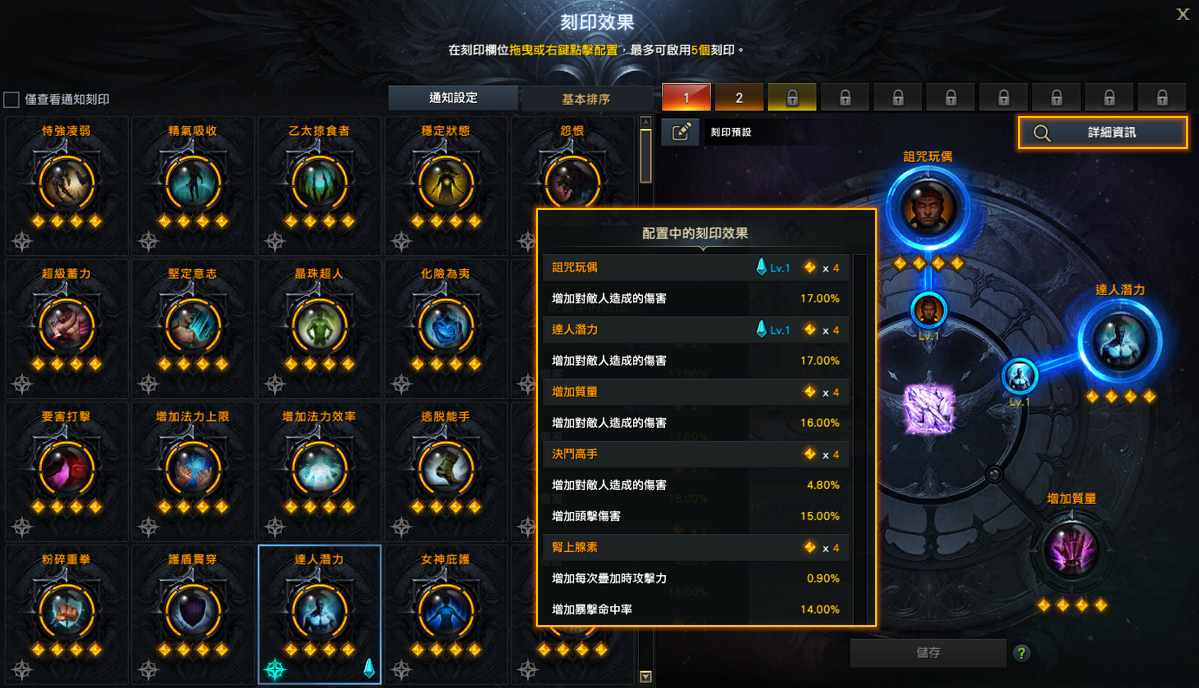Click the list scroll down arrow
Image resolution: width=1199 pixels, height=688 pixels.
(646, 677)
